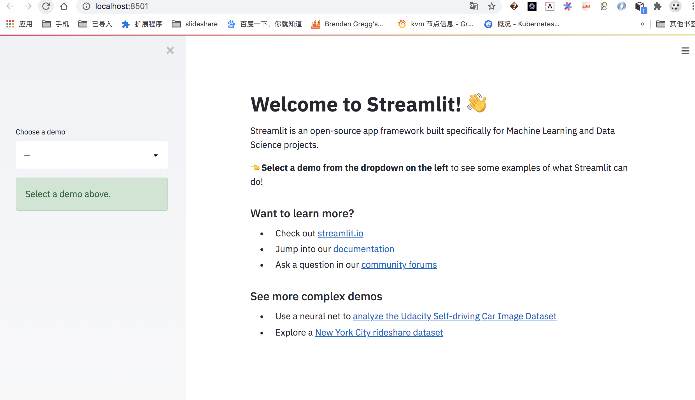Open the browser extensions puzzle icon

[657, 6]
